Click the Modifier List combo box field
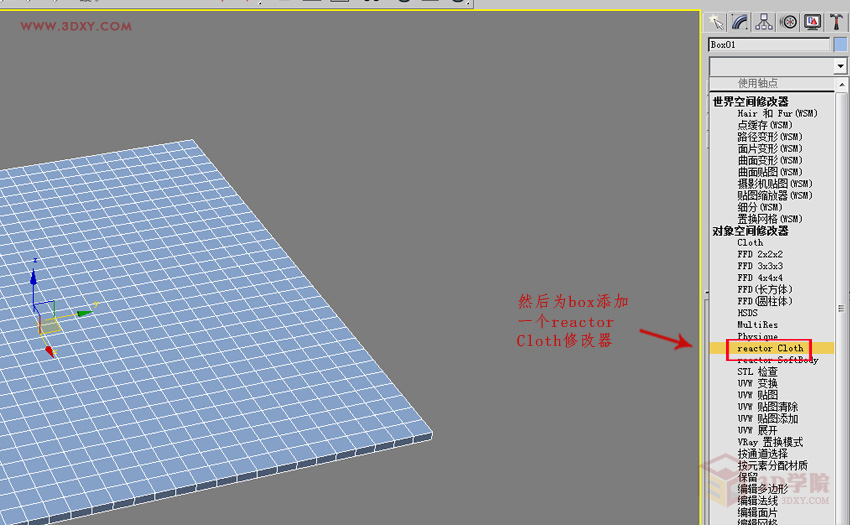The image size is (850, 525). coord(771,66)
